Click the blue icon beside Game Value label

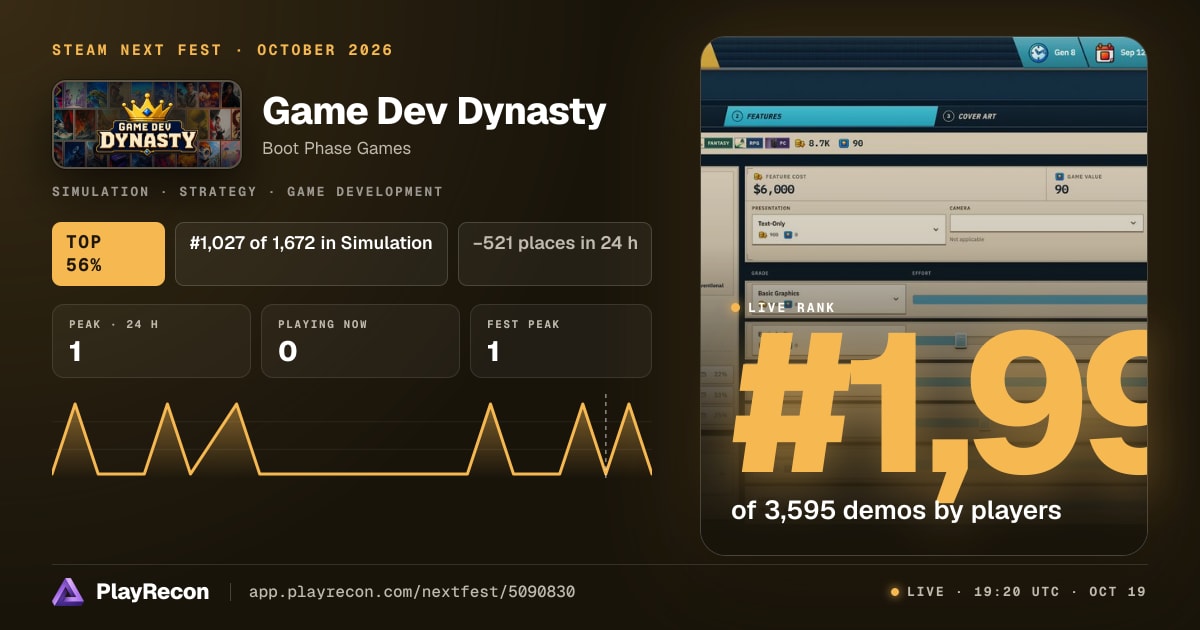pyautogui.click(x=1059, y=176)
